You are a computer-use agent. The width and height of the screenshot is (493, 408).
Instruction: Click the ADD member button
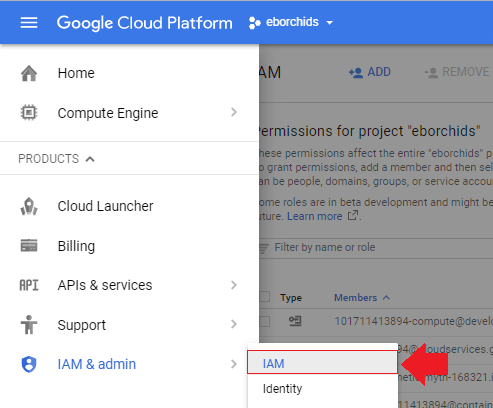click(369, 72)
